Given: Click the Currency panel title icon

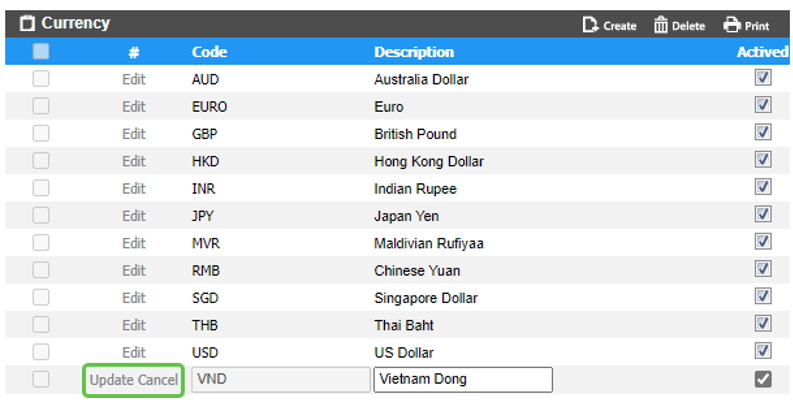Looking at the screenshot, I should tap(27, 23).
